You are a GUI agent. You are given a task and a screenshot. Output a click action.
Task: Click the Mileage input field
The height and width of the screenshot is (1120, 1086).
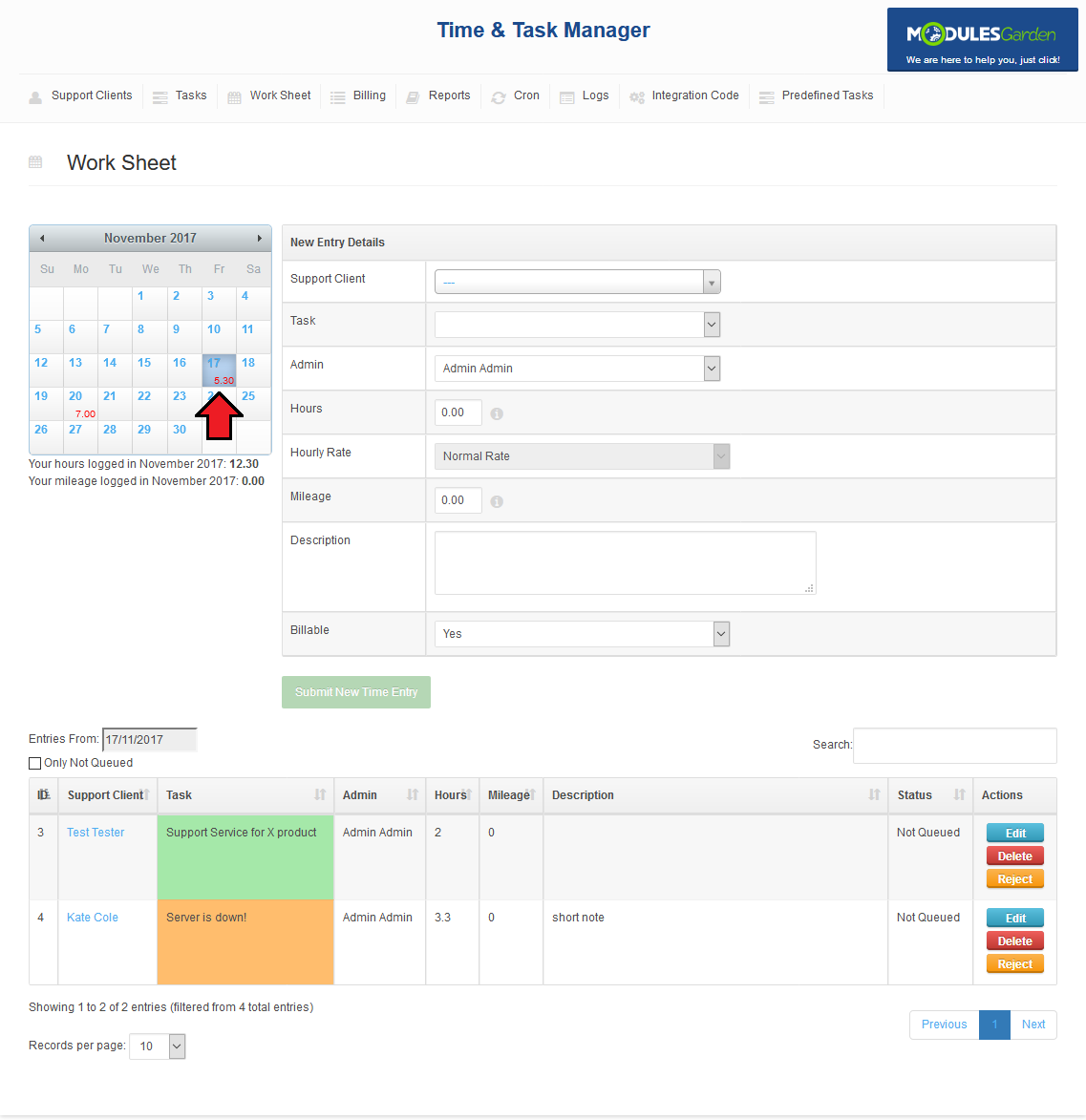tap(458, 500)
